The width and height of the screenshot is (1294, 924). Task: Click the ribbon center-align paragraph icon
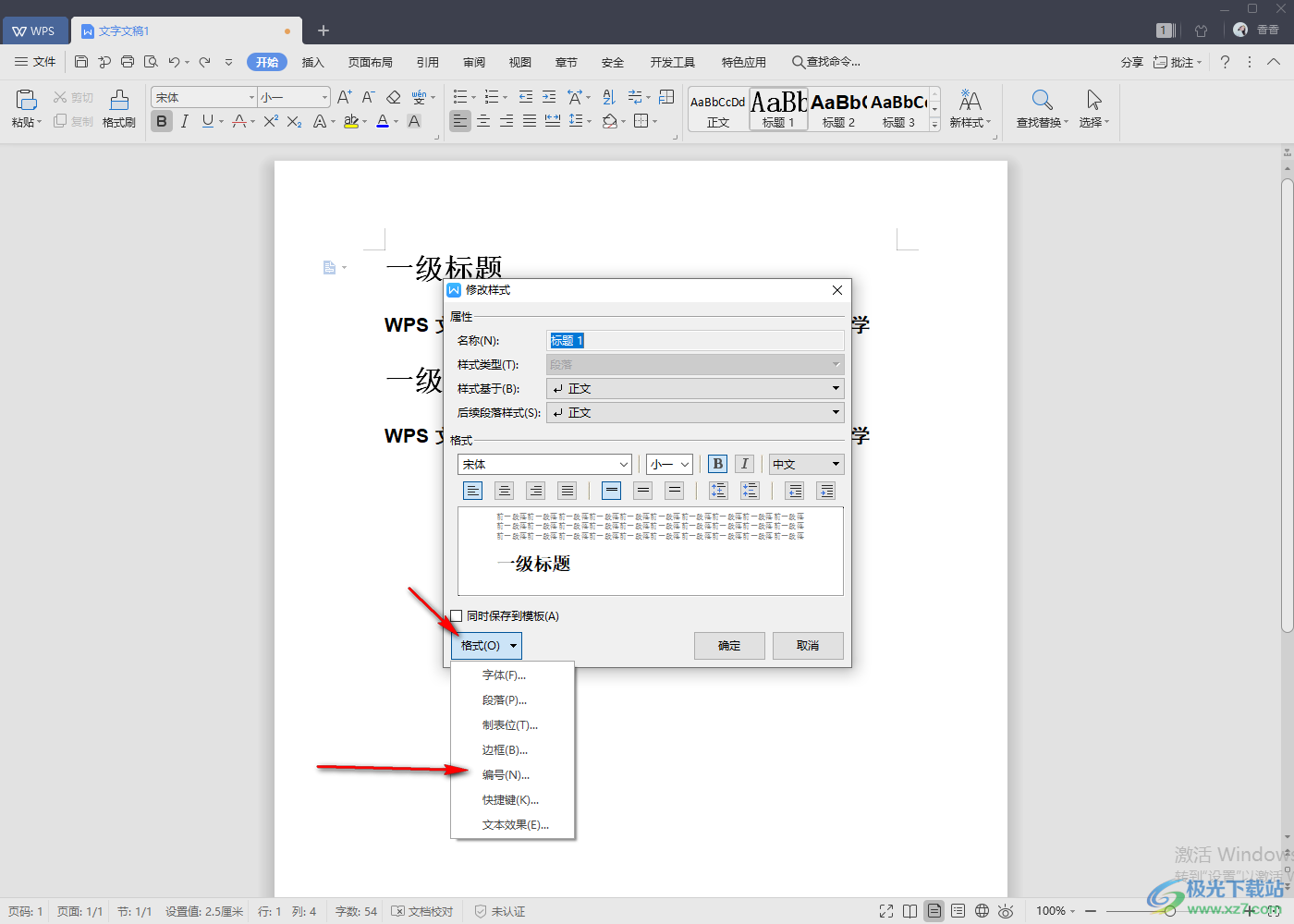click(483, 121)
